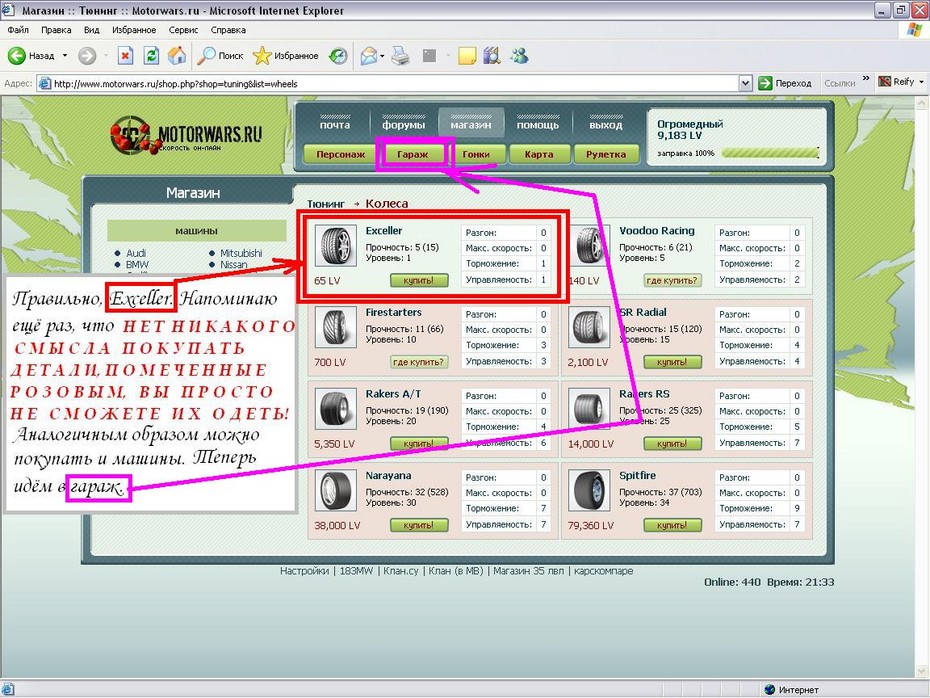This screenshot has height=698, width=930.
Task: Buy the Narayana tires
Action: pyautogui.click(x=419, y=525)
